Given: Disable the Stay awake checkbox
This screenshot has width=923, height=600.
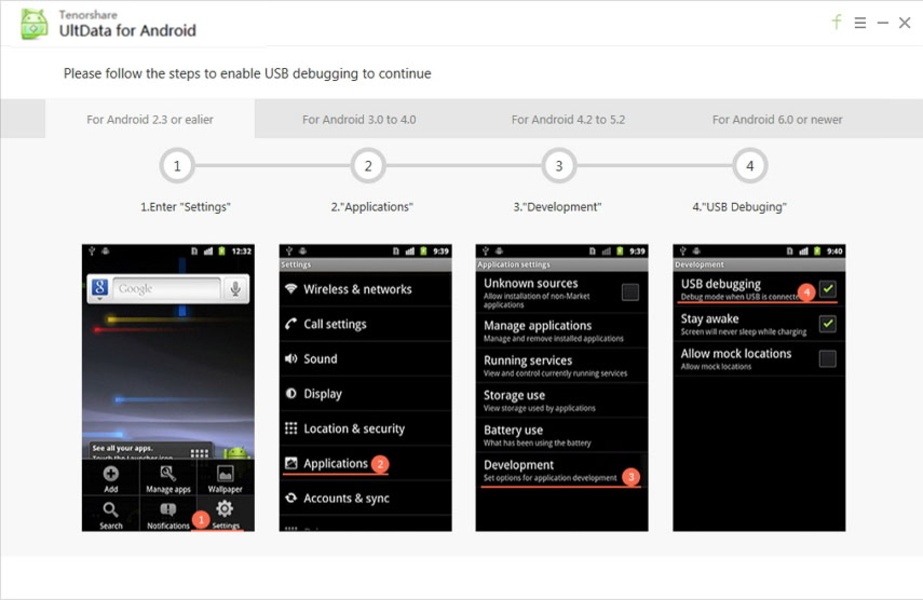Looking at the screenshot, I should coord(828,323).
